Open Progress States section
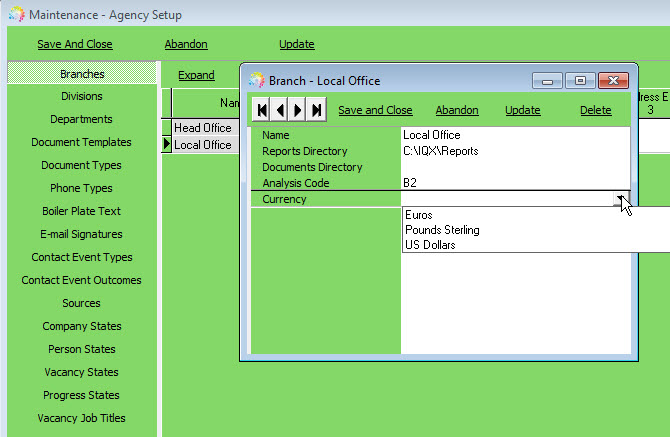 (x=81, y=396)
